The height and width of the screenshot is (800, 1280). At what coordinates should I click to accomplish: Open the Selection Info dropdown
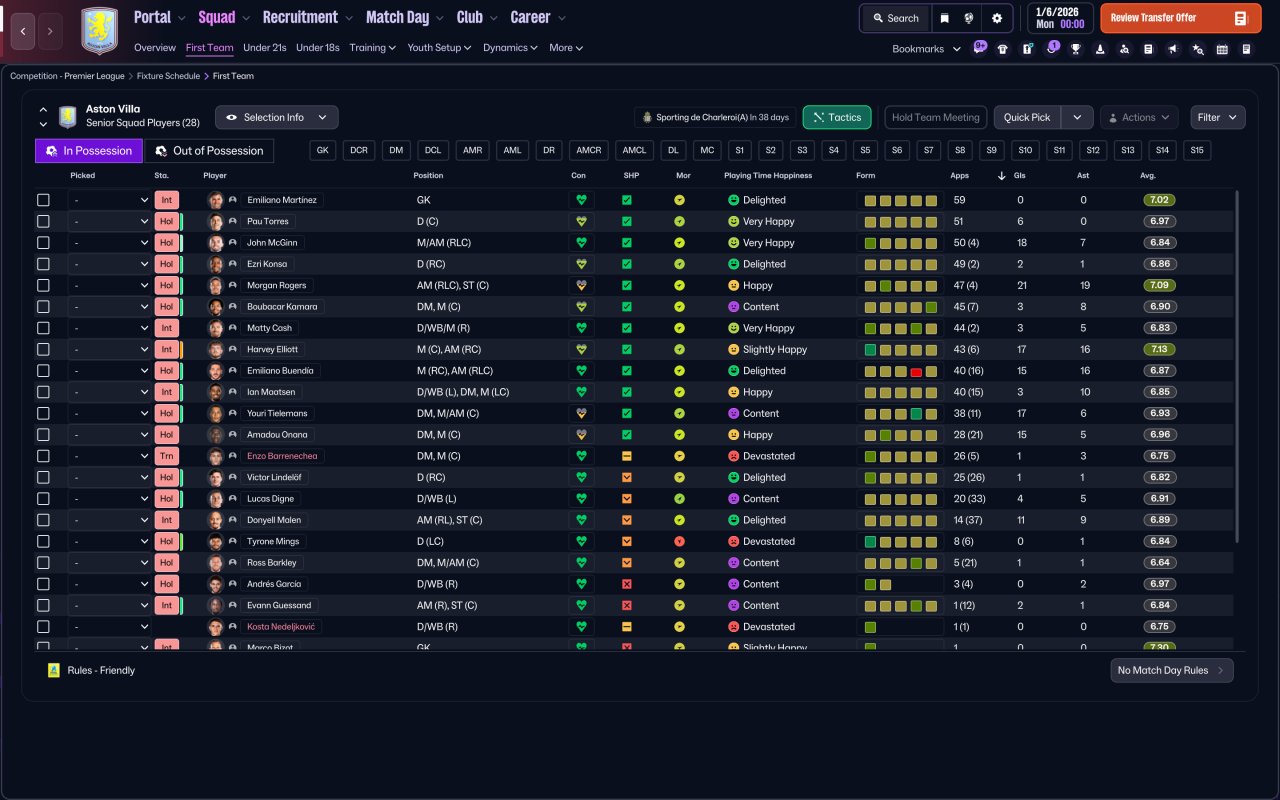click(277, 117)
